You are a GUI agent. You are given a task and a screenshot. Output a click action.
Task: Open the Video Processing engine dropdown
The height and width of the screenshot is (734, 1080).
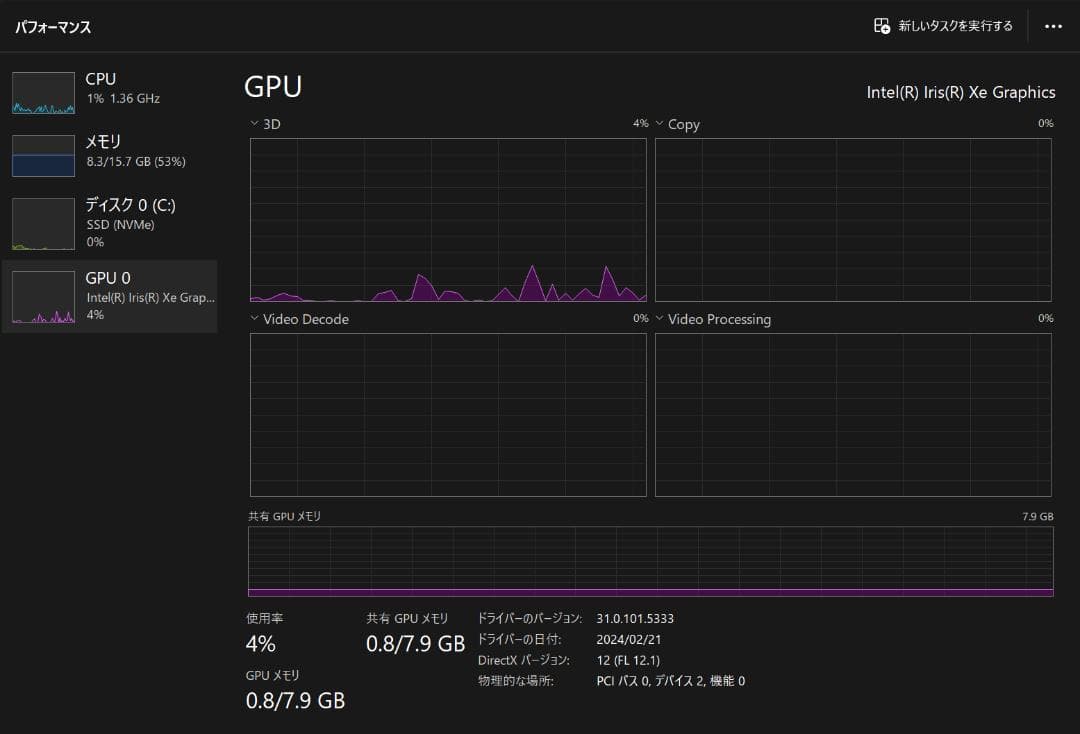point(660,319)
